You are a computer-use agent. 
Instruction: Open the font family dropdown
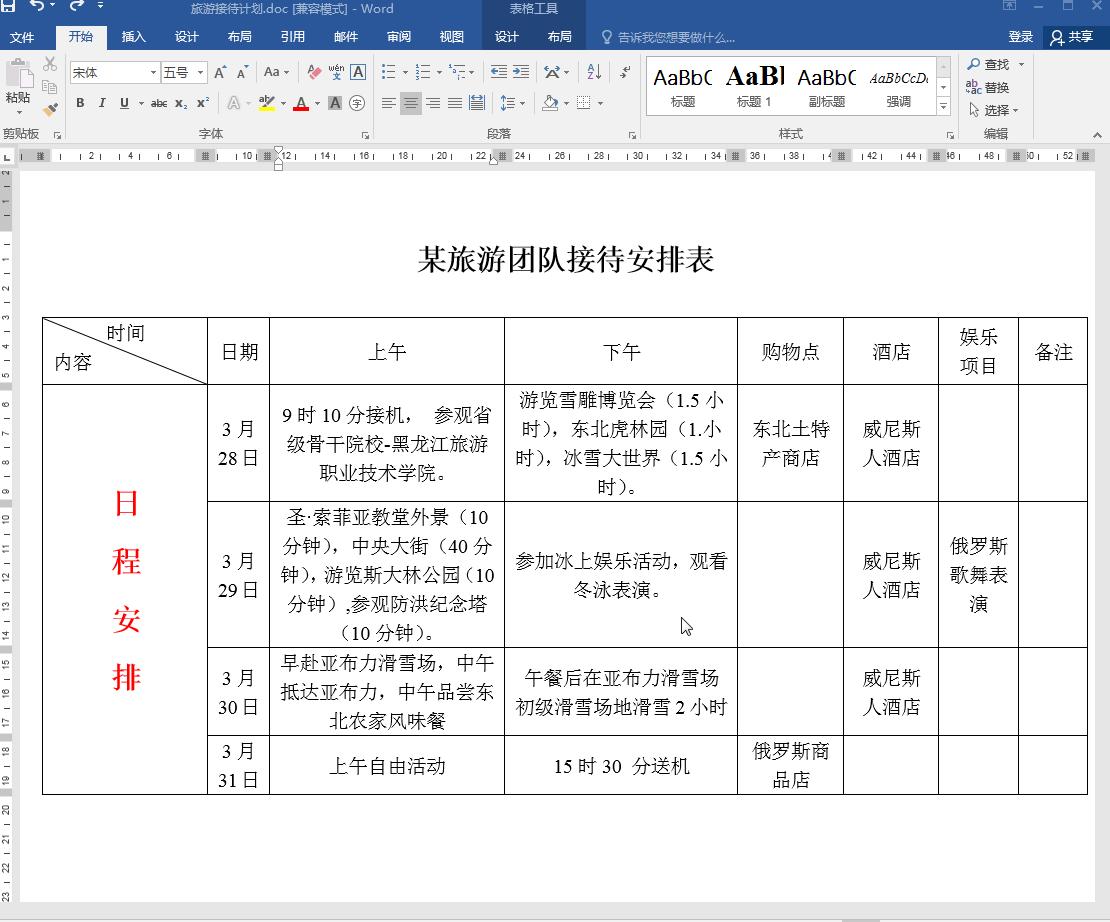pos(154,71)
